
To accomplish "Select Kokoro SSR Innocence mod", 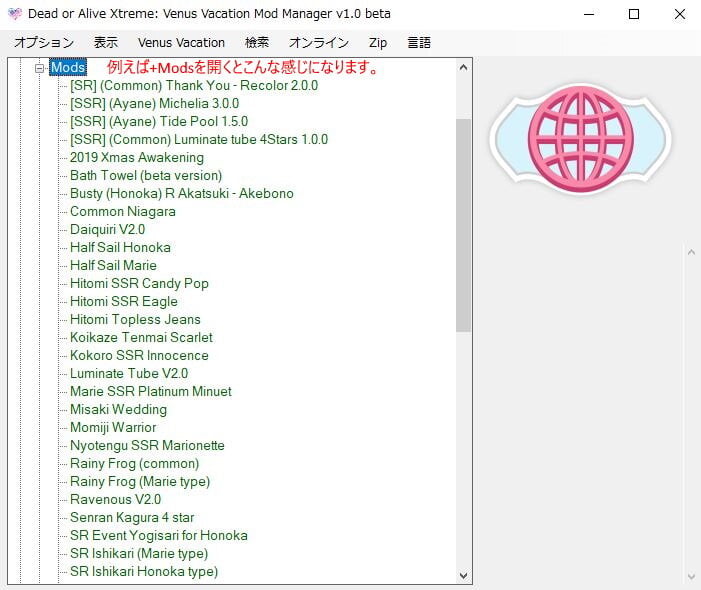I will click(139, 355).
